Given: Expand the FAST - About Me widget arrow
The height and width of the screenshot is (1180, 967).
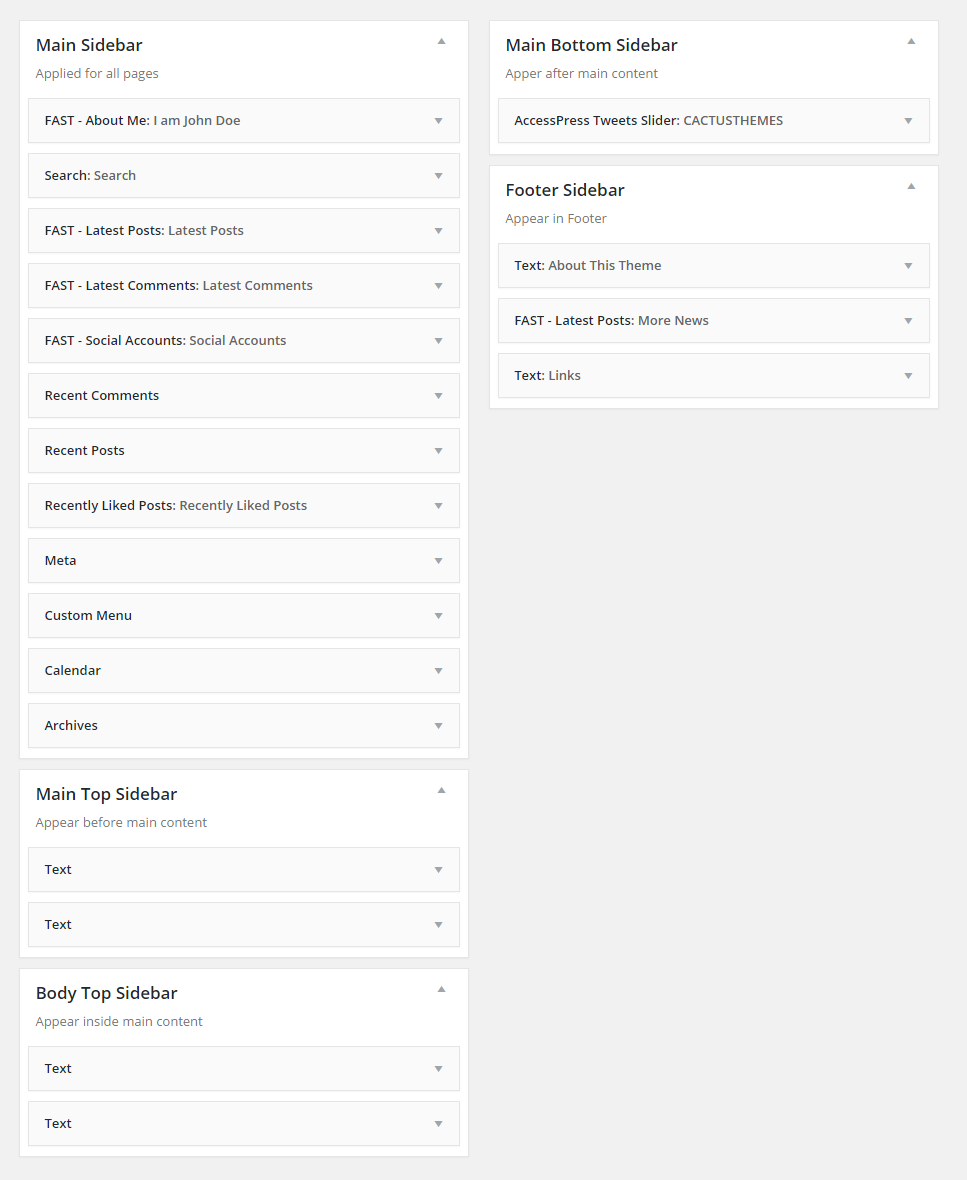Looking at the screenshot, I should coord(438,121).
